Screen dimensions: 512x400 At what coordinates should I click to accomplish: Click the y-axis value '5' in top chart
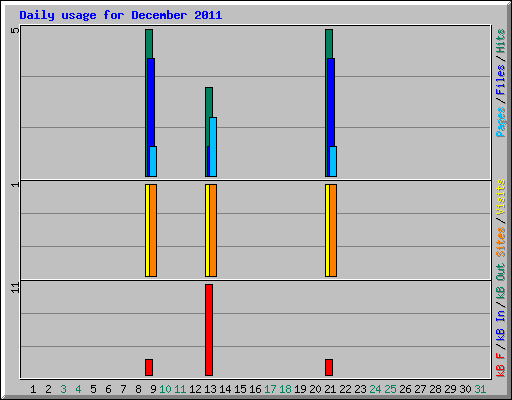point(15,30)
